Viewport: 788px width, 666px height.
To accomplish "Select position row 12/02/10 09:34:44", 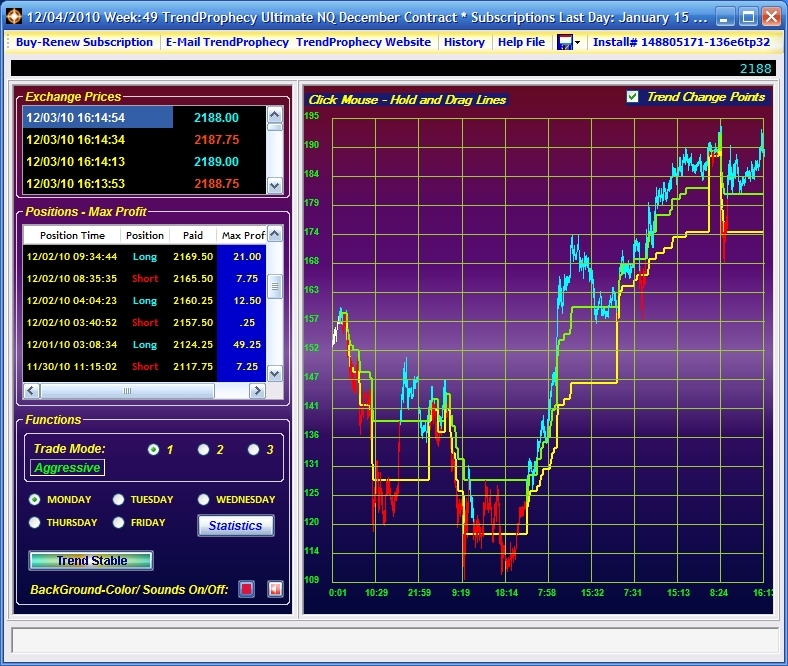I will pyautogui.click(x=145, y=256).
